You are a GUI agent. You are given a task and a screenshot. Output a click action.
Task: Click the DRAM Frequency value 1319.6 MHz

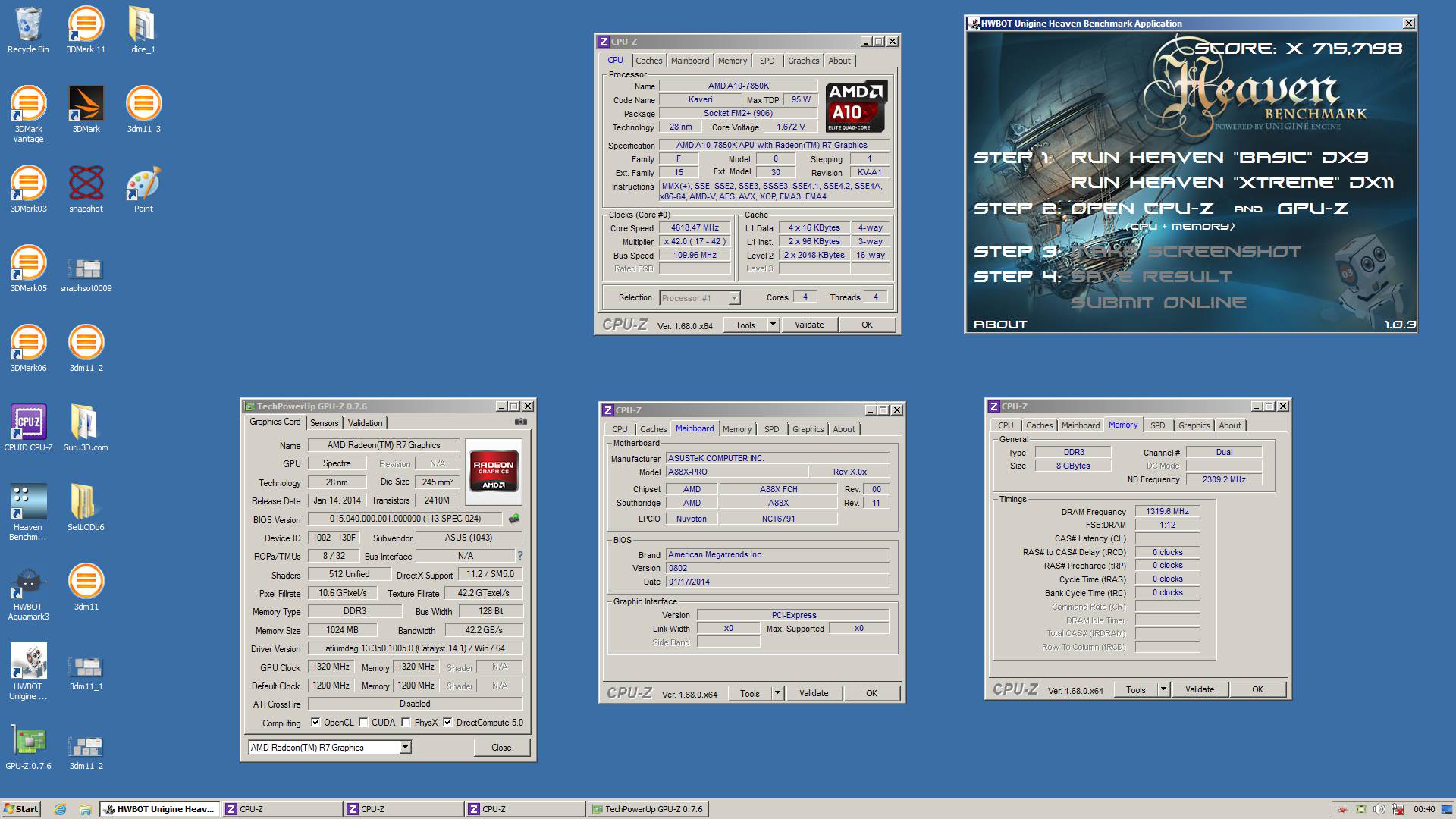[1167, 512]
